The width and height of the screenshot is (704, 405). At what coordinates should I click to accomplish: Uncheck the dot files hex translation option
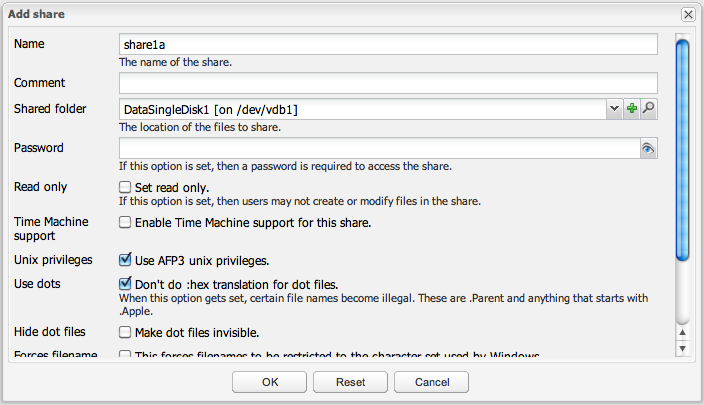click(x=126, y=284)
